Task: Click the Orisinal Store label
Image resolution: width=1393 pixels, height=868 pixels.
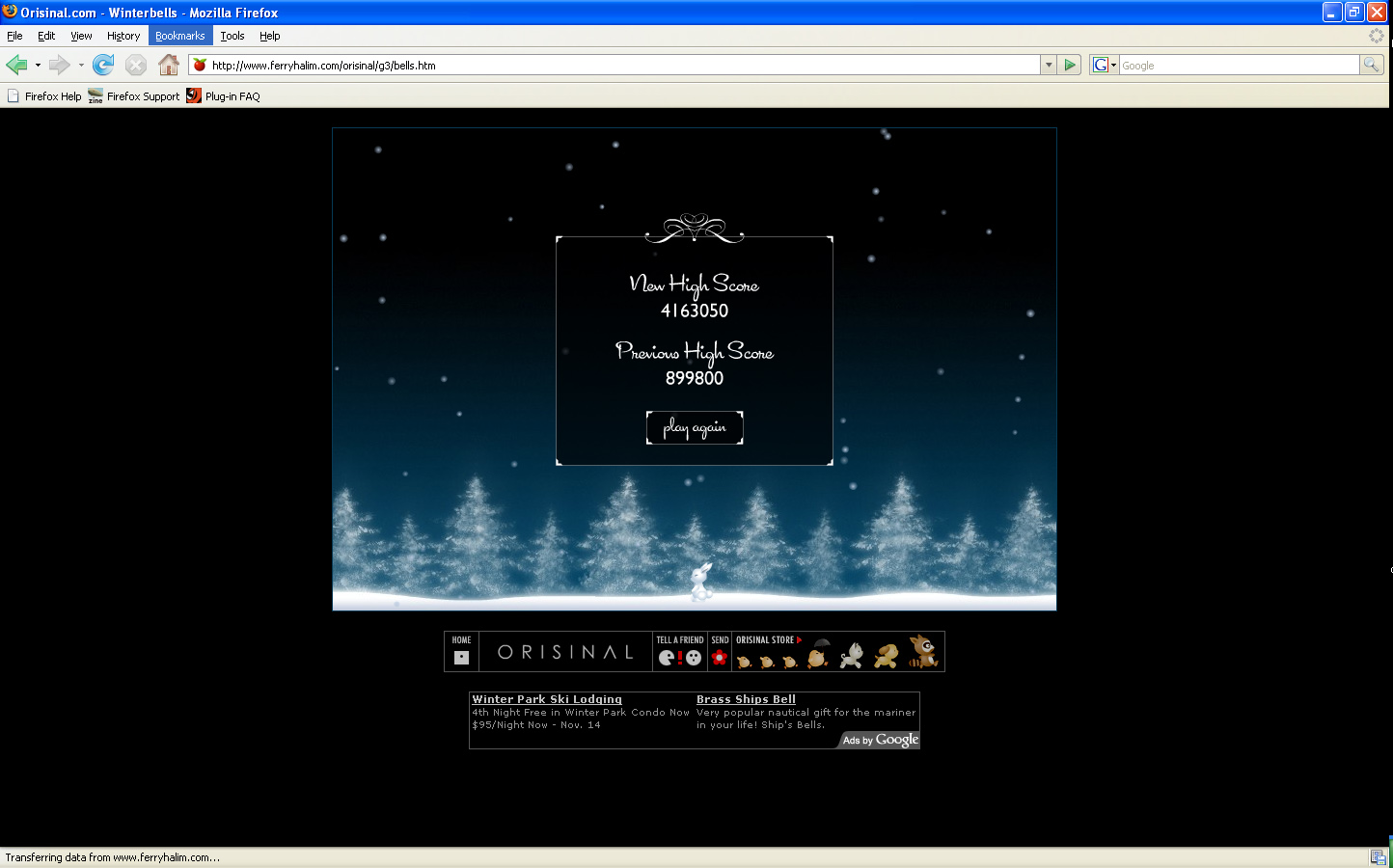Action: point(769,639)
